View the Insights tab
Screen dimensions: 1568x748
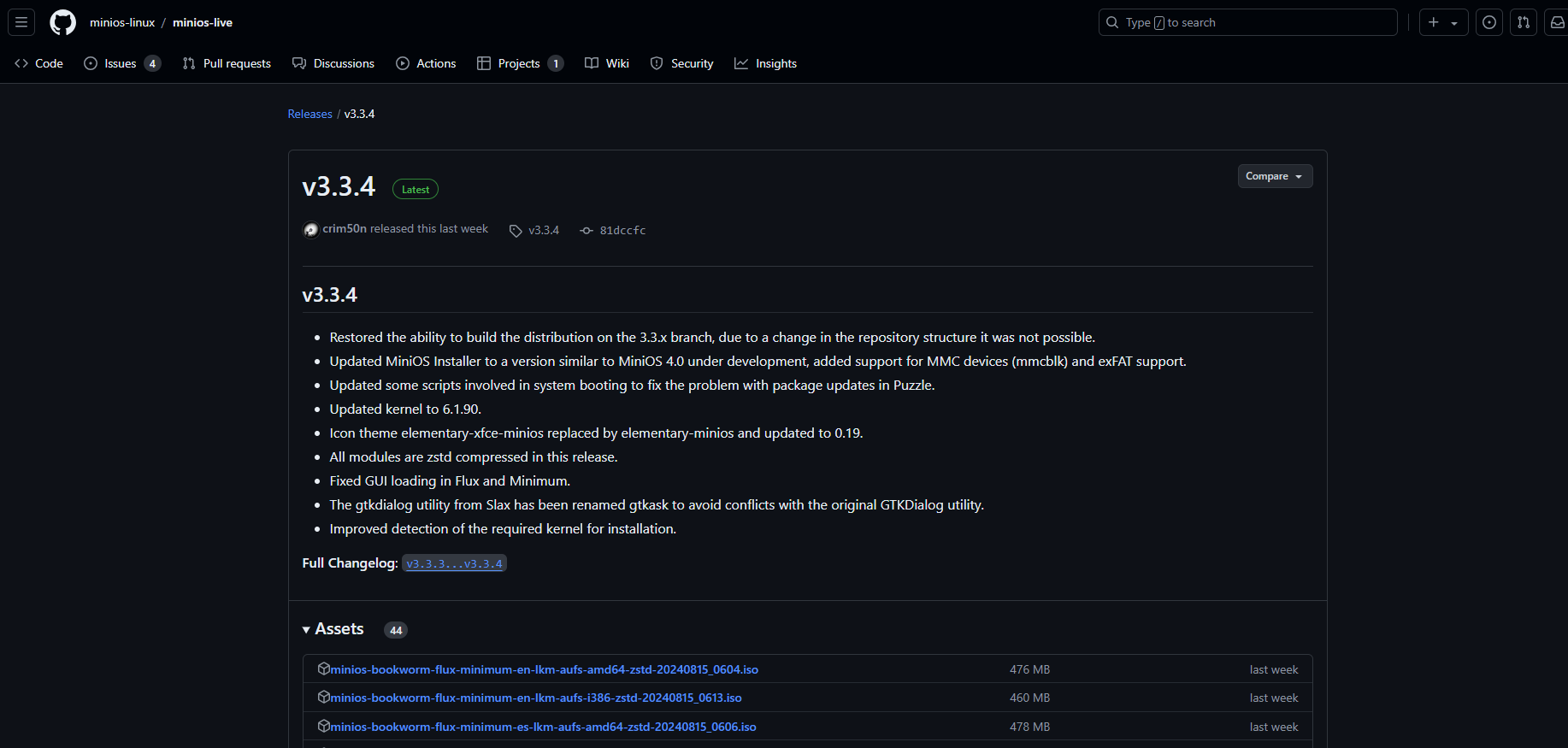point(765,63)
